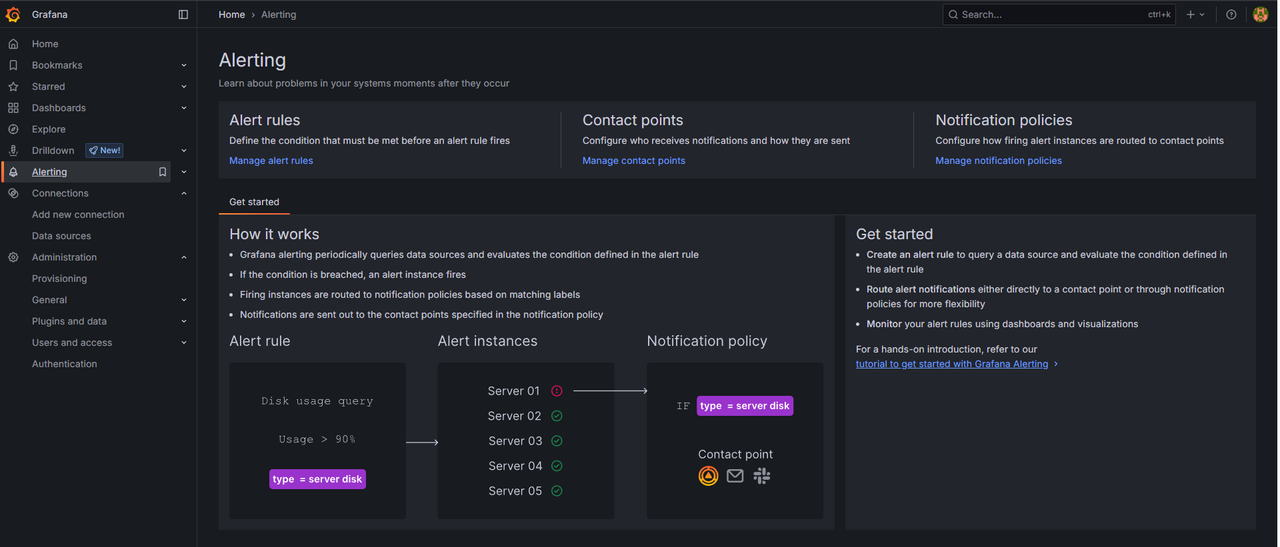Click the purple type = server disk label in Alert rule
Viewport: 1280px width, 547px height.
(x=317, y=479)
